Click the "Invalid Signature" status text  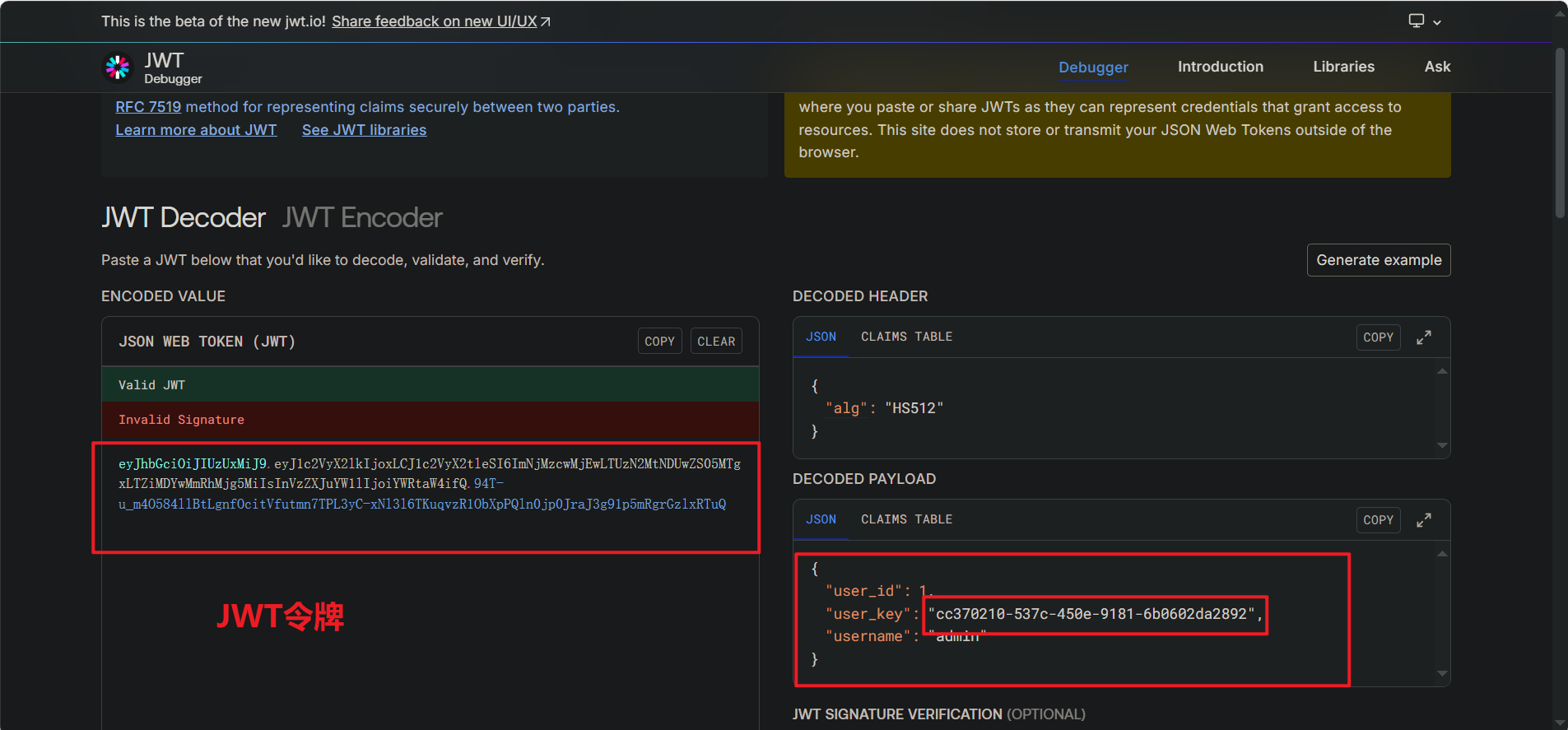(x=181, y=420)
